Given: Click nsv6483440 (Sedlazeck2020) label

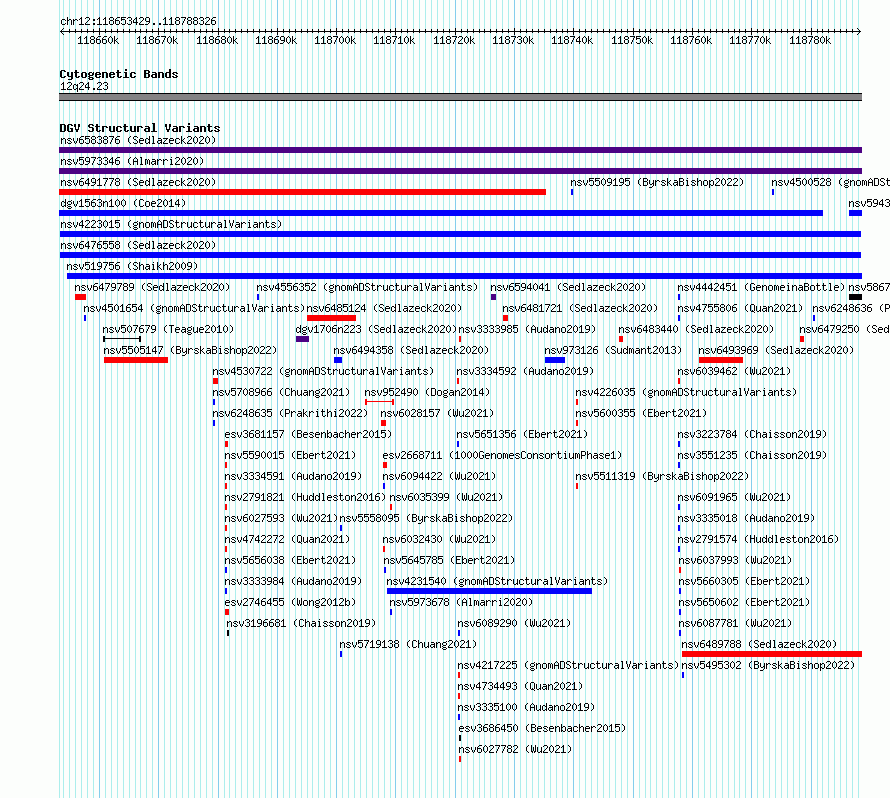Looking at the screenshot, I should click(x=696, y=329).
